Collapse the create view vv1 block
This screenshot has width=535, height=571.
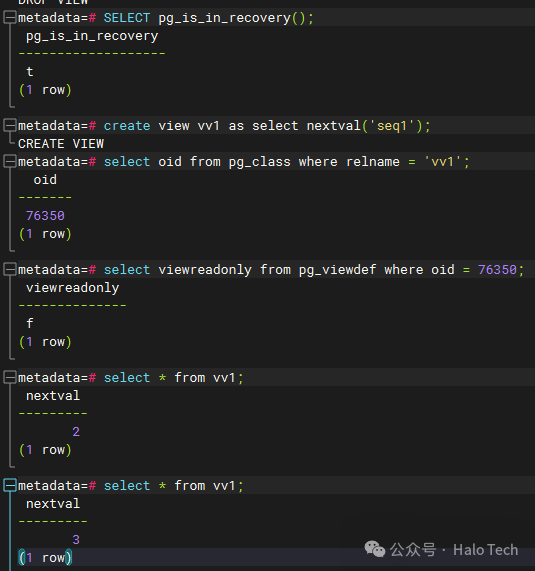point(10,126)
